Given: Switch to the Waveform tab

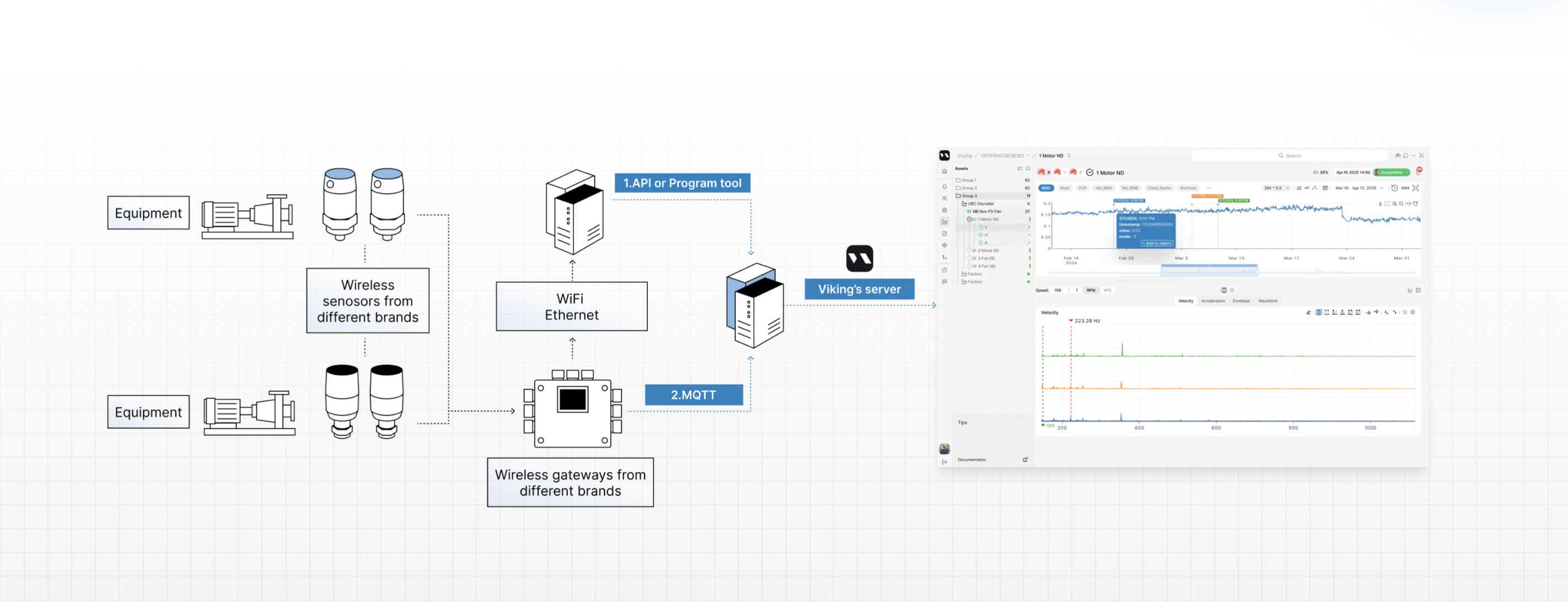Looking at the screenshot, I should pyautogui.click(x=1268, y=300).
